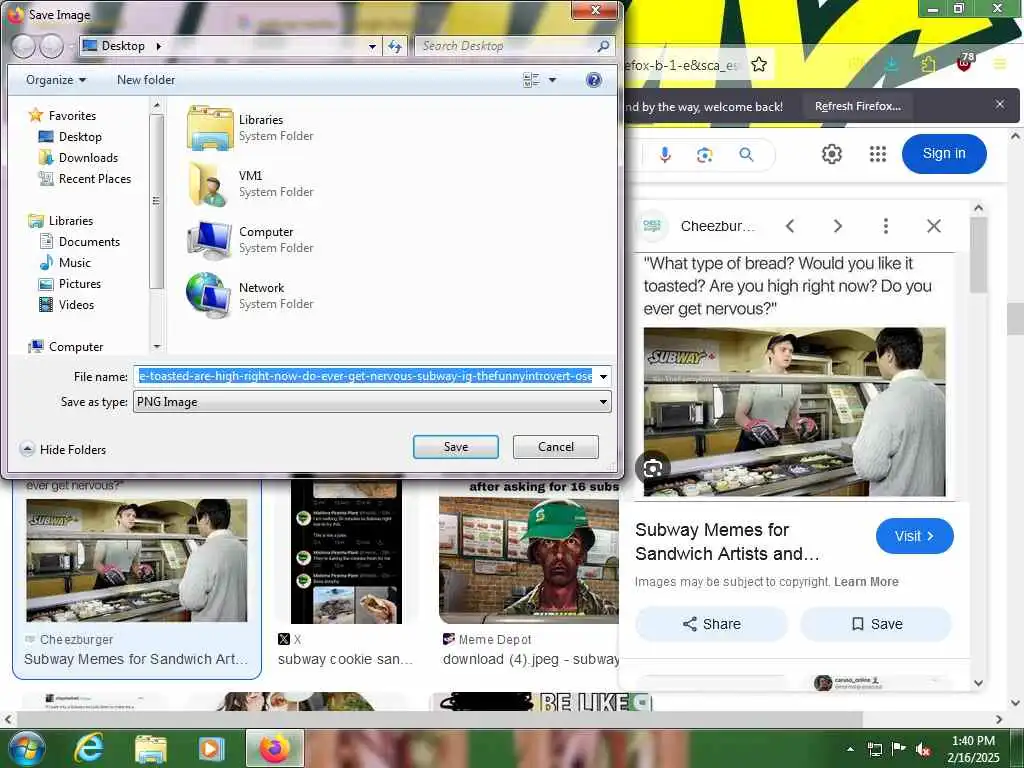This screenshot has width=1024, height=768.
Task: Open Internet Explorer from the taskbar
Action: (x=88, y=748)
